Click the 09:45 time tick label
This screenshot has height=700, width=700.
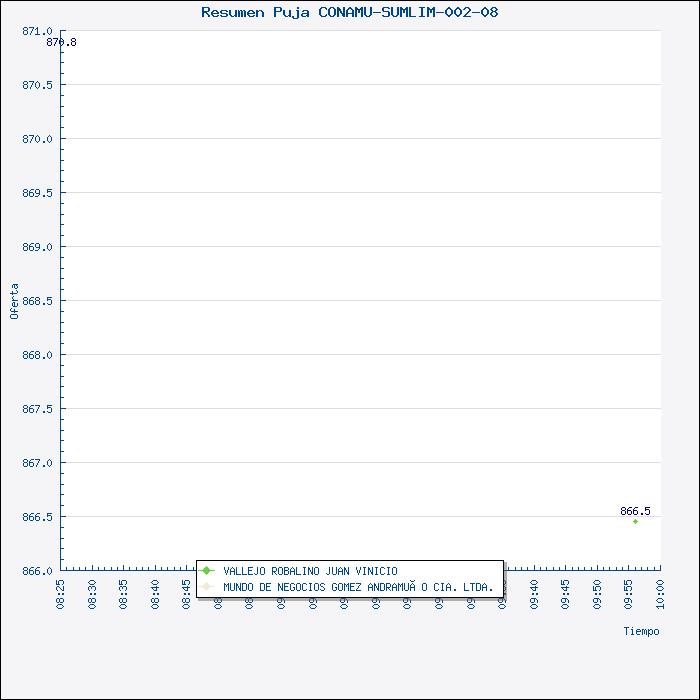click(x=566, y=592)
